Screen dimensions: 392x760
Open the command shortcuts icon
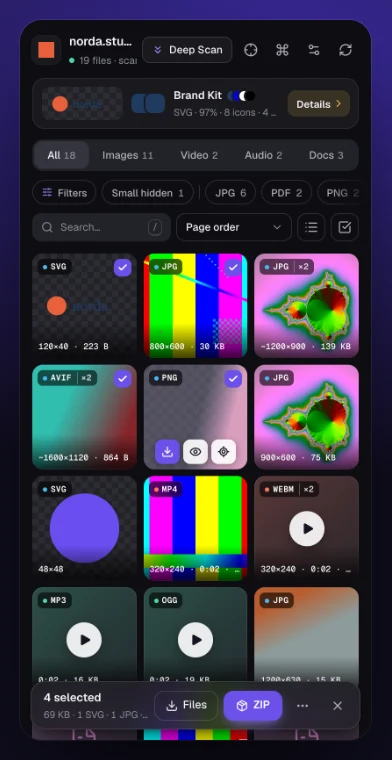click(x=282, y=50)
